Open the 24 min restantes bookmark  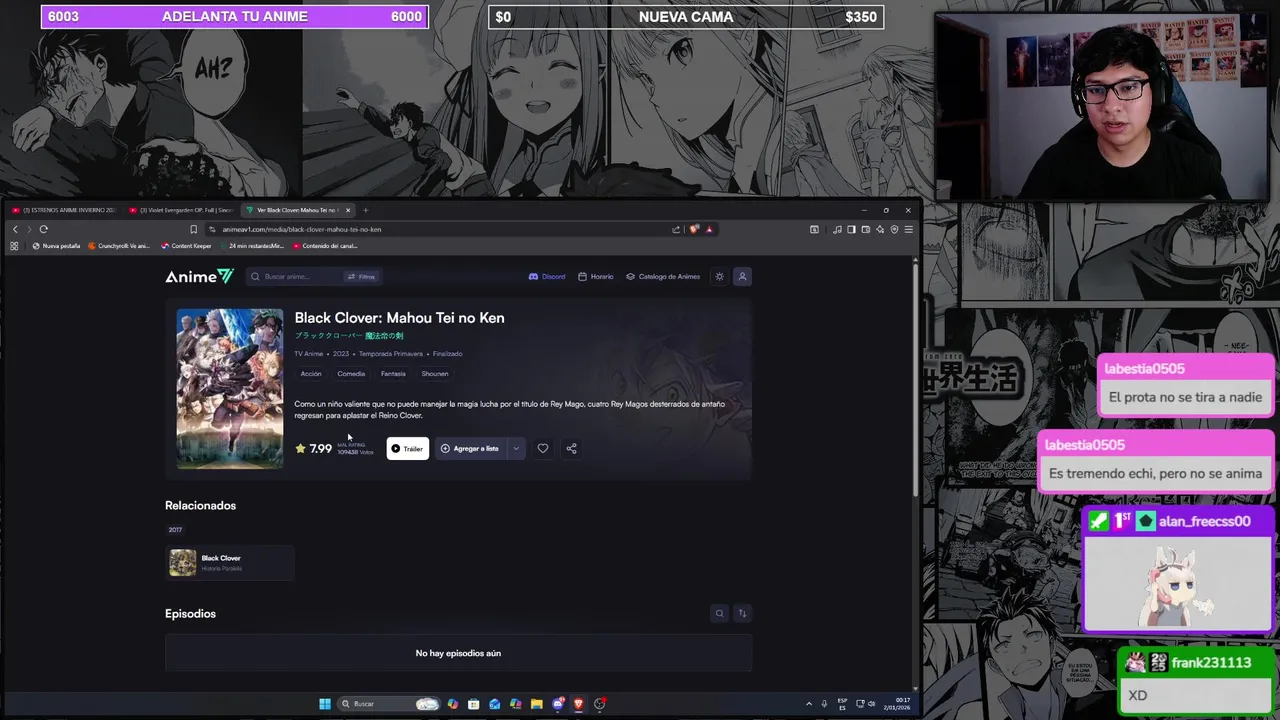pyautogui.click(x=251, y=246)
